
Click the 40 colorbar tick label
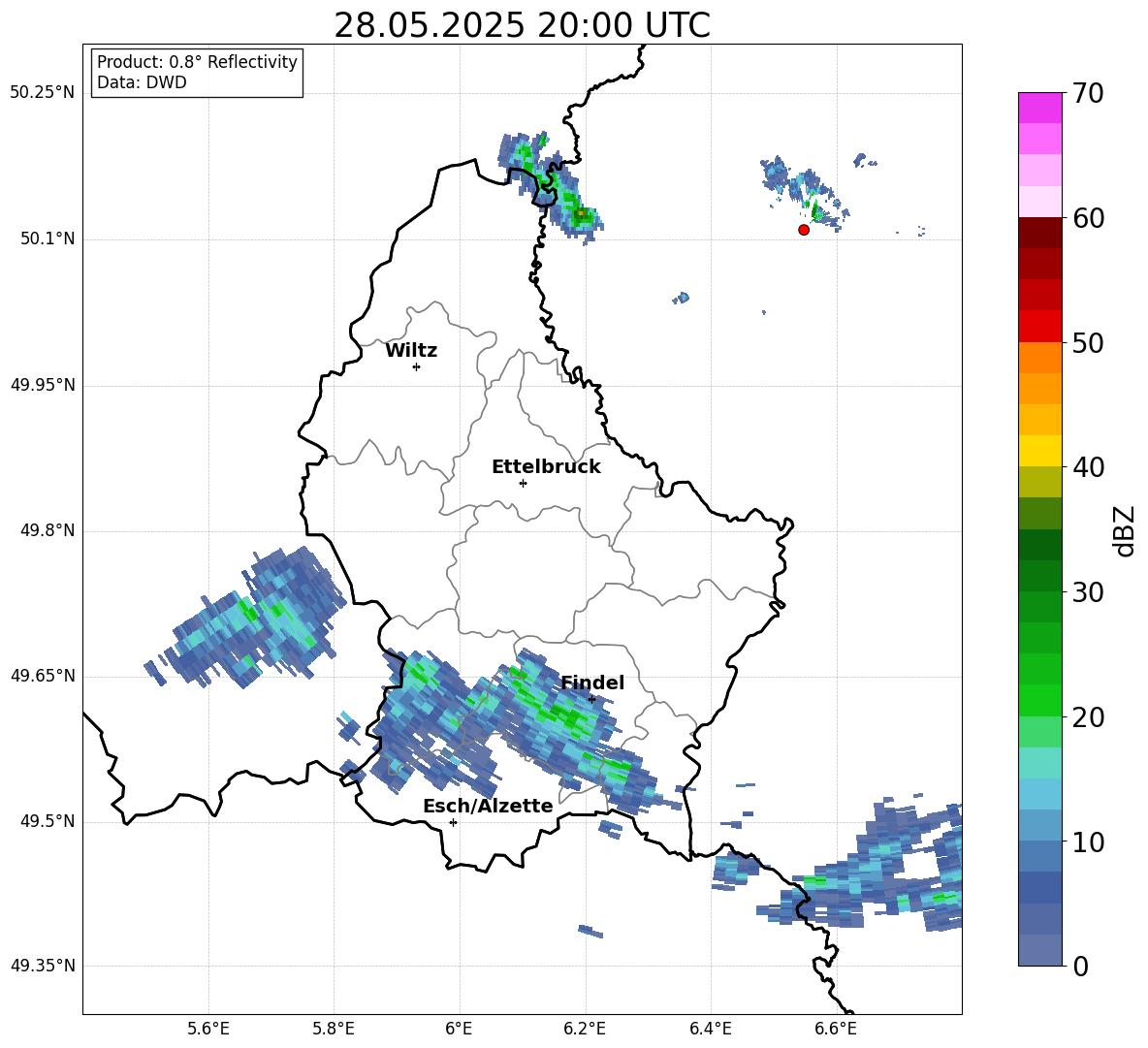[x=1088, y=467]
